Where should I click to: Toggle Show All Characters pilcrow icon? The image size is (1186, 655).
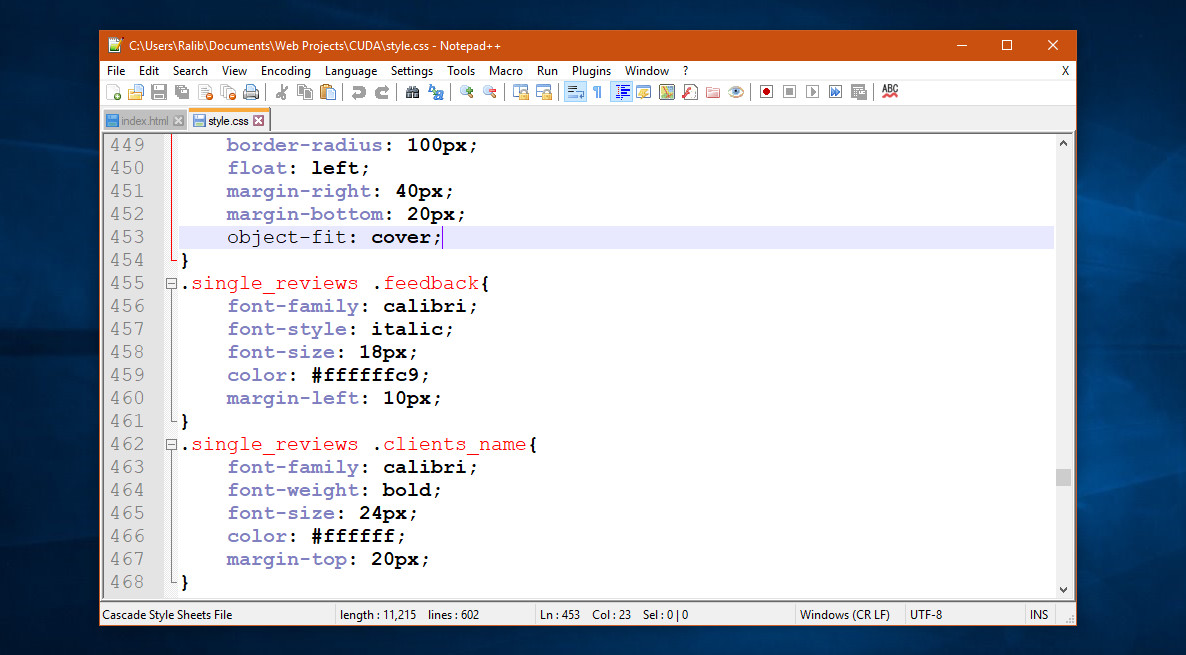[597, 92]
